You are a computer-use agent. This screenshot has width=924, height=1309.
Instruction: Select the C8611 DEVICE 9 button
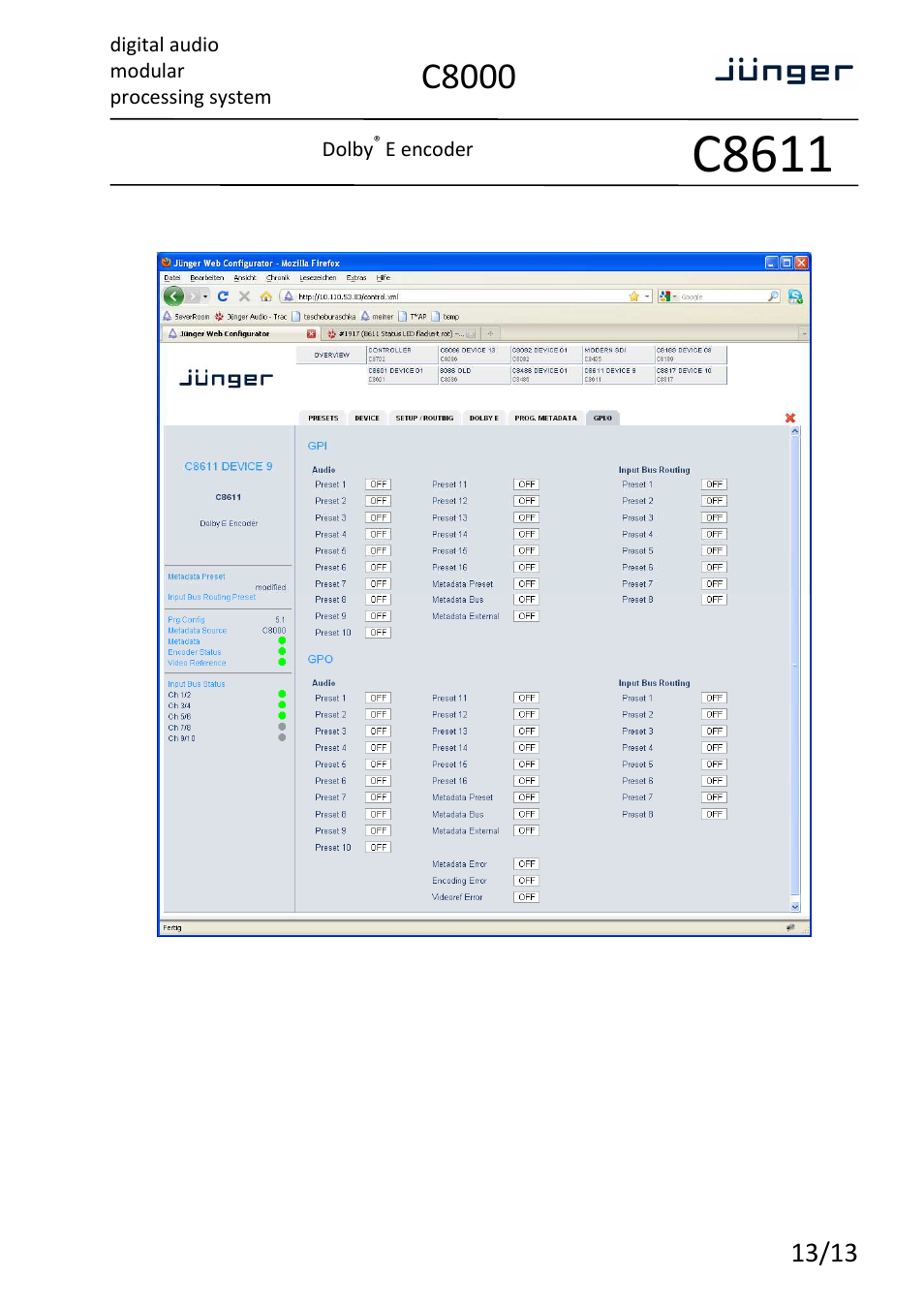618,375
